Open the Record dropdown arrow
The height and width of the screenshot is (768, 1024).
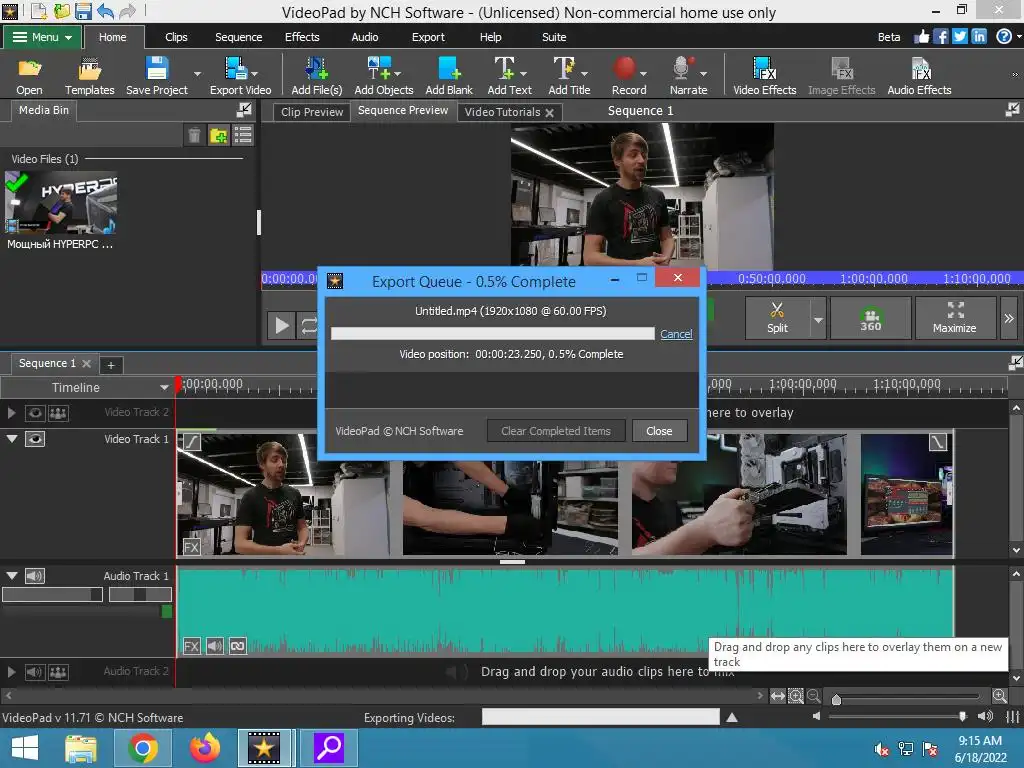(x=643, y=74)
